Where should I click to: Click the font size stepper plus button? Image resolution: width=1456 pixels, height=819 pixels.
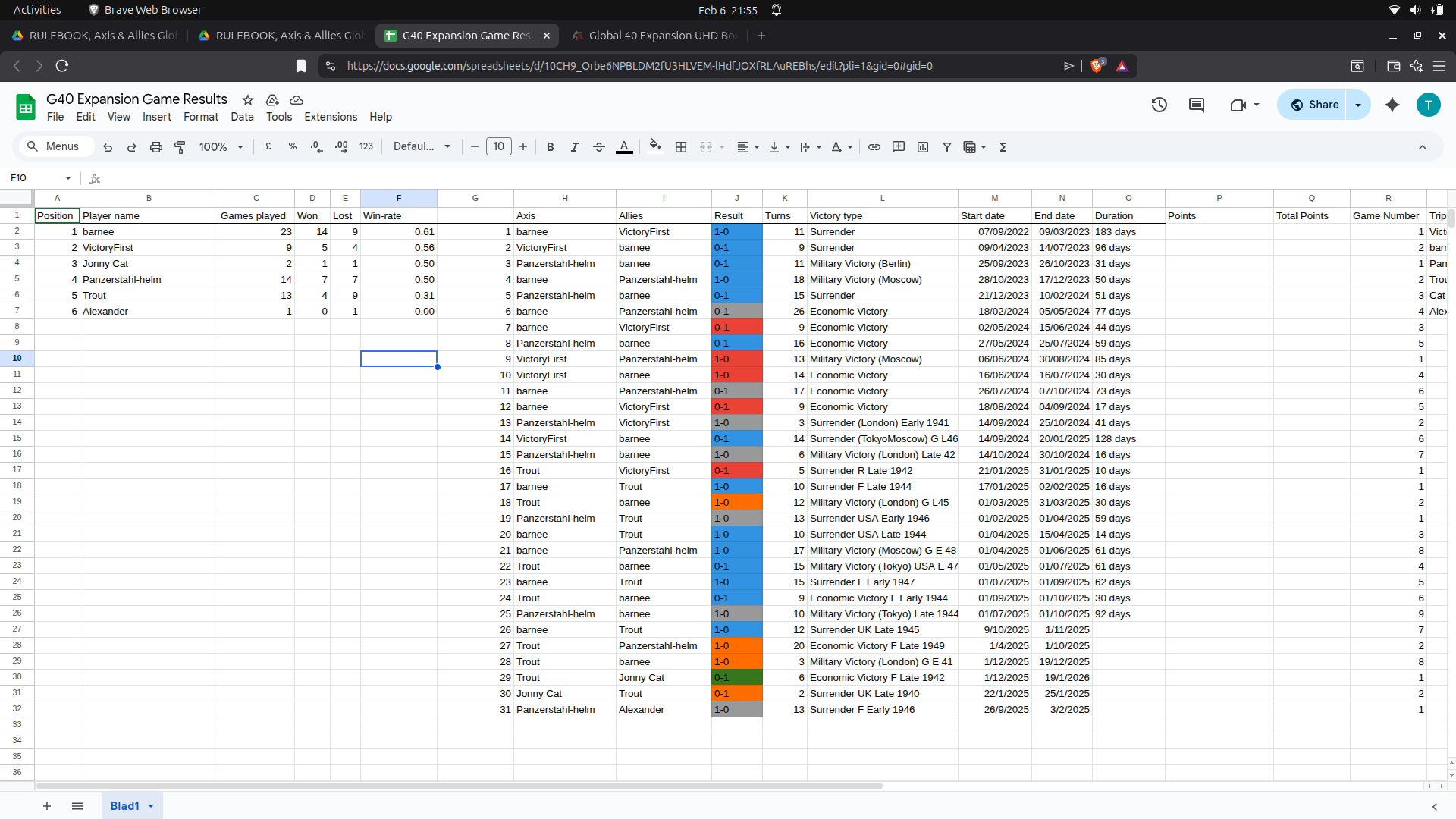522,146
